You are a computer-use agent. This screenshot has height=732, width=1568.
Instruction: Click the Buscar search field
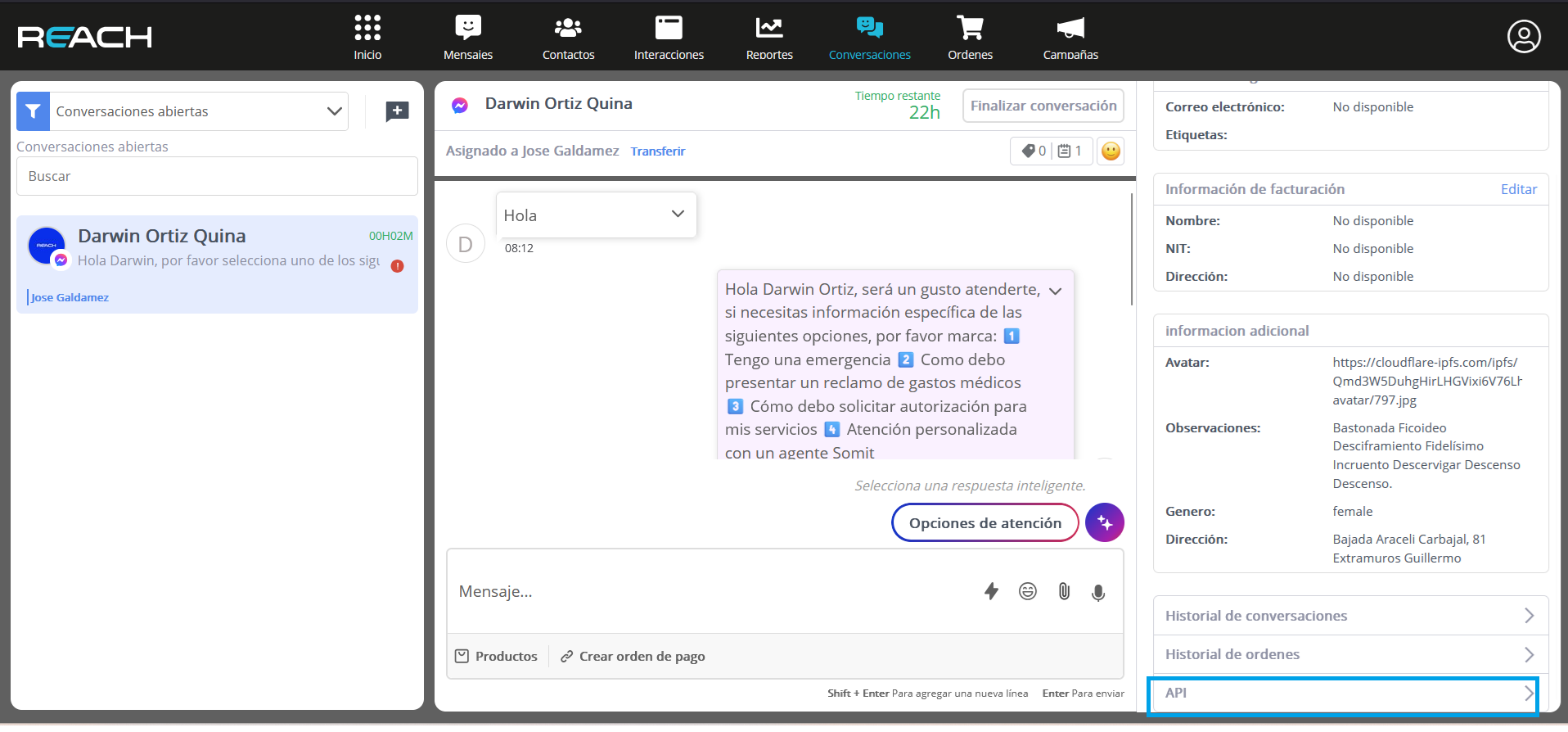pyautogui.click(x=217, y=176)
